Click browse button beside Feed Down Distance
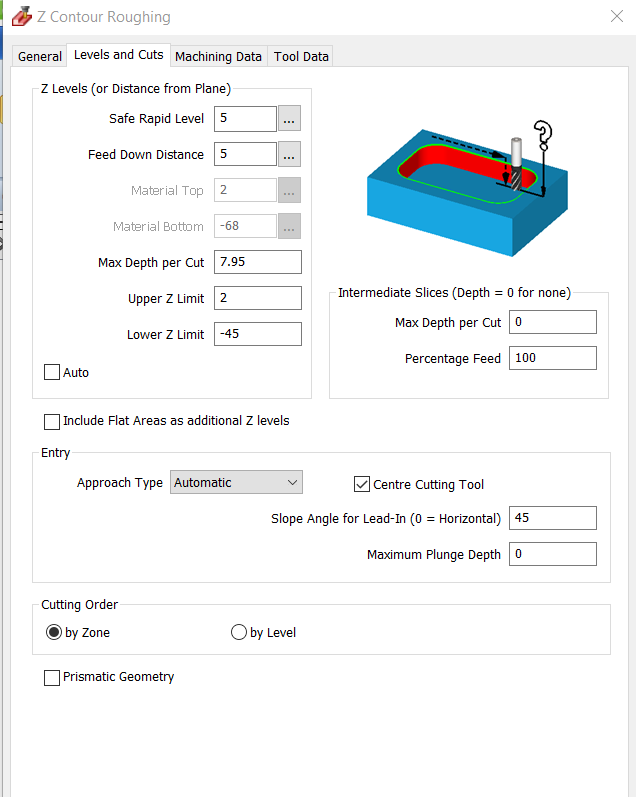636x797 pixels. point(289,155)
